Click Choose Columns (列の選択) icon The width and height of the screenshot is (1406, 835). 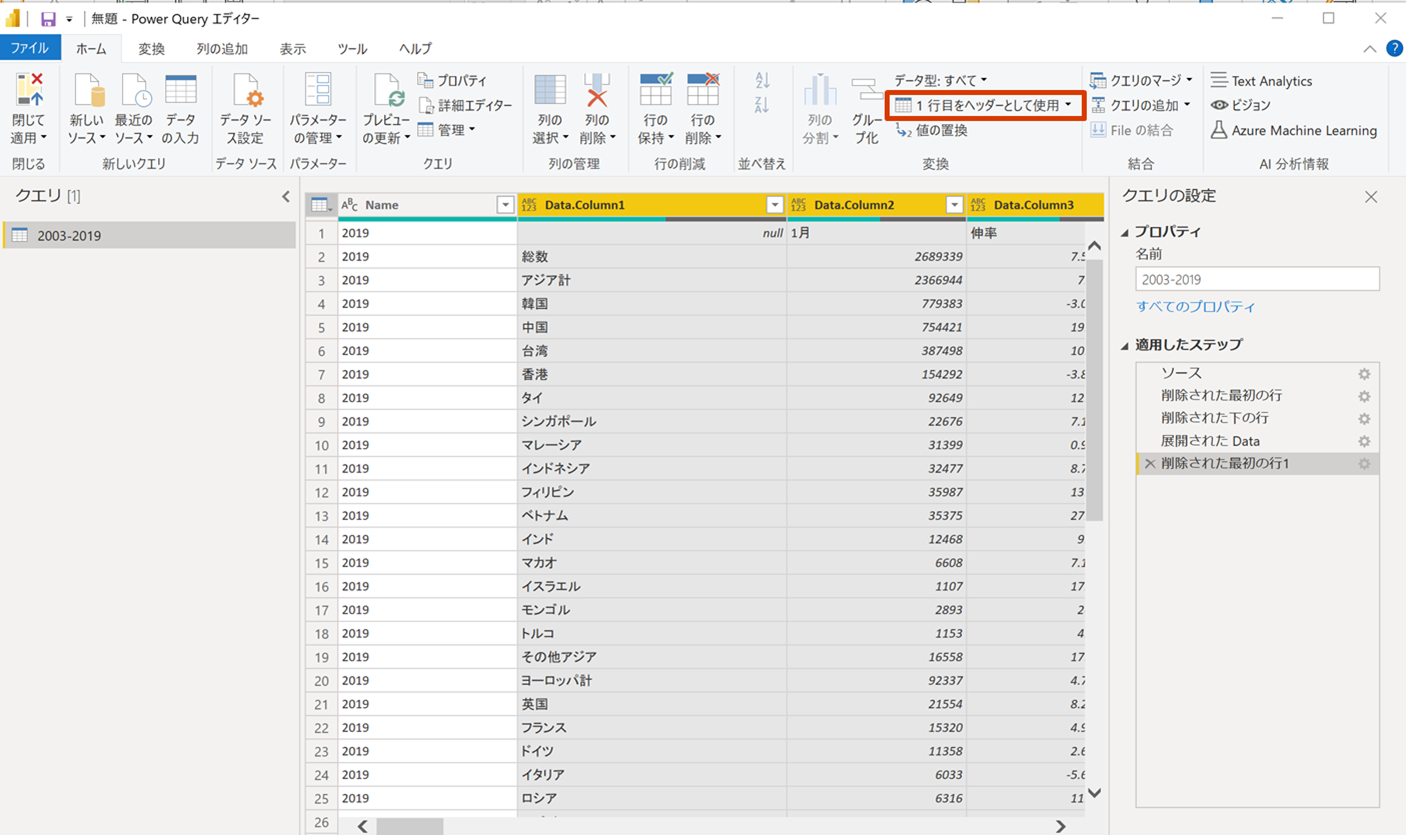[x=550, y=90]
